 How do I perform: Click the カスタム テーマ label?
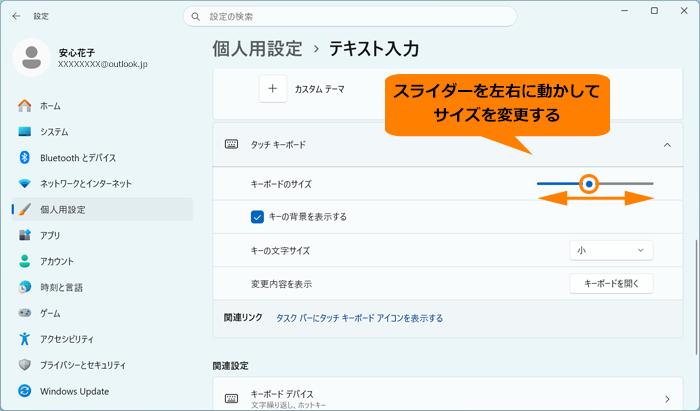coord(320,89)
